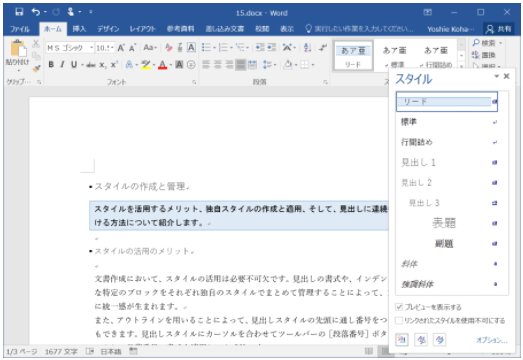Decrease the paragraph indent
The width and height of the screenshot is (523, 360).
click(259, 48)
